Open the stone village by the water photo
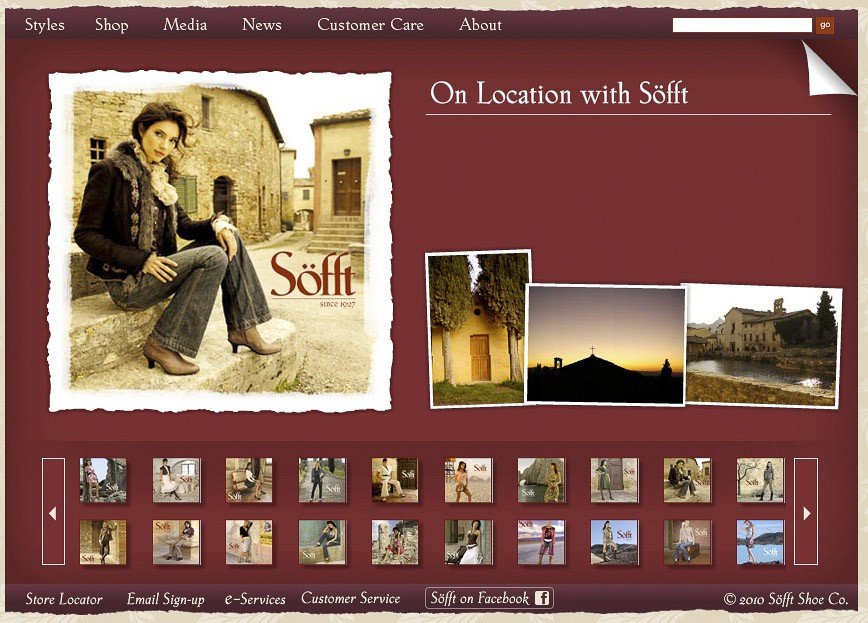This screenshot has height=623, width=868. click(762, 346)
